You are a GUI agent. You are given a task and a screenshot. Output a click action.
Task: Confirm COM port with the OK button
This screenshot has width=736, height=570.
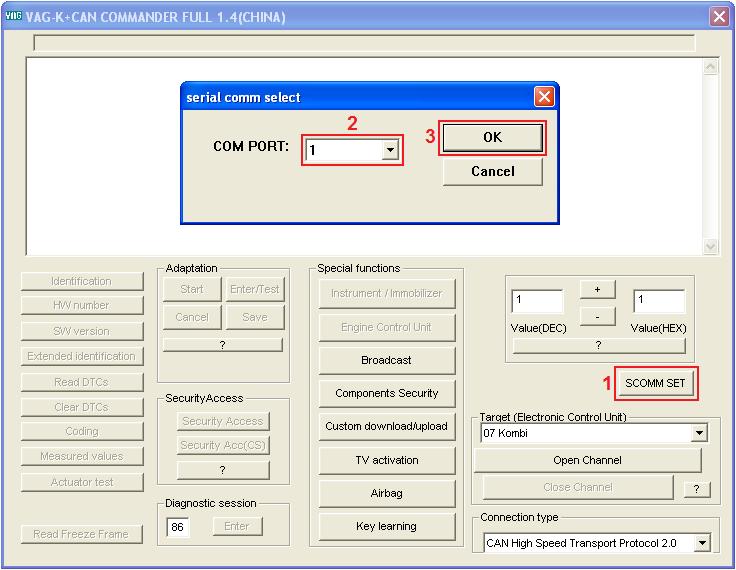(x=492, y=138)
